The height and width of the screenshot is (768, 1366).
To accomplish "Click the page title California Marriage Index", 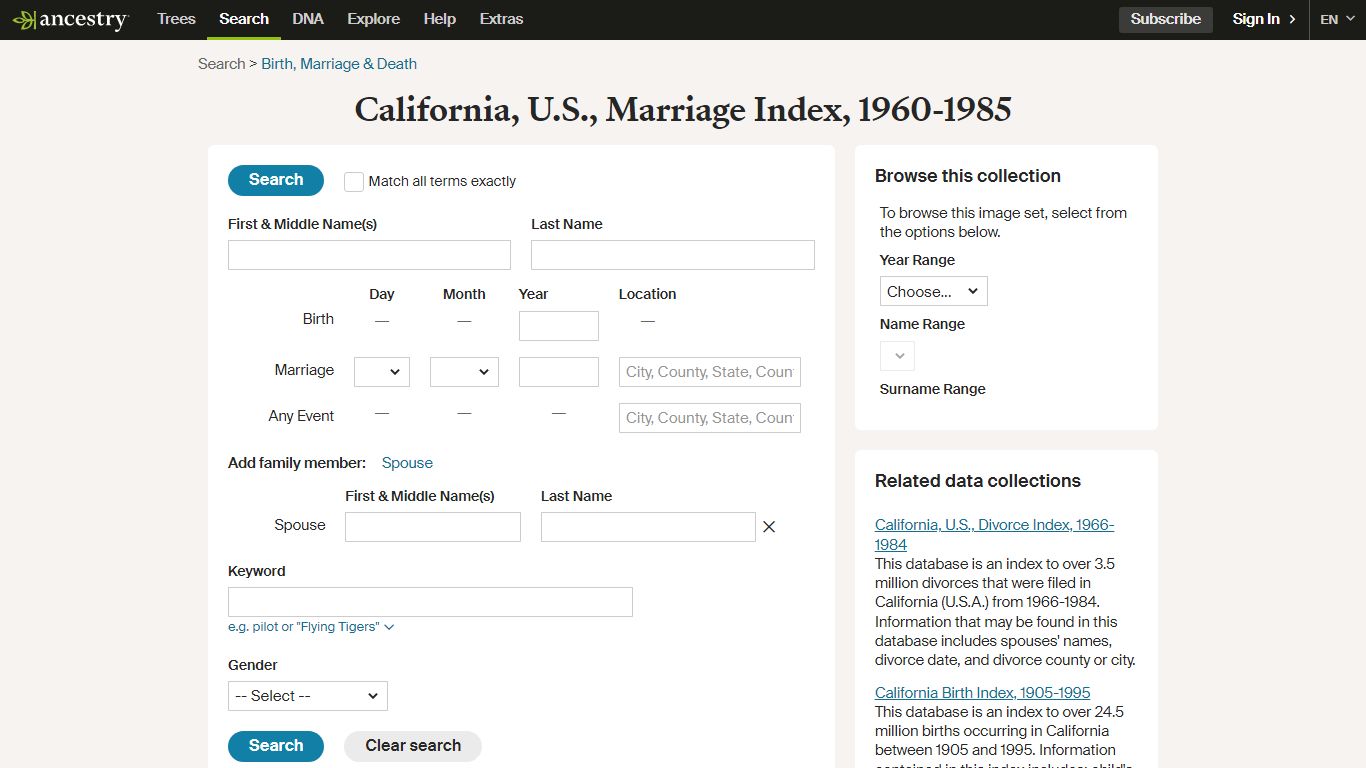I will coord(683,110).
